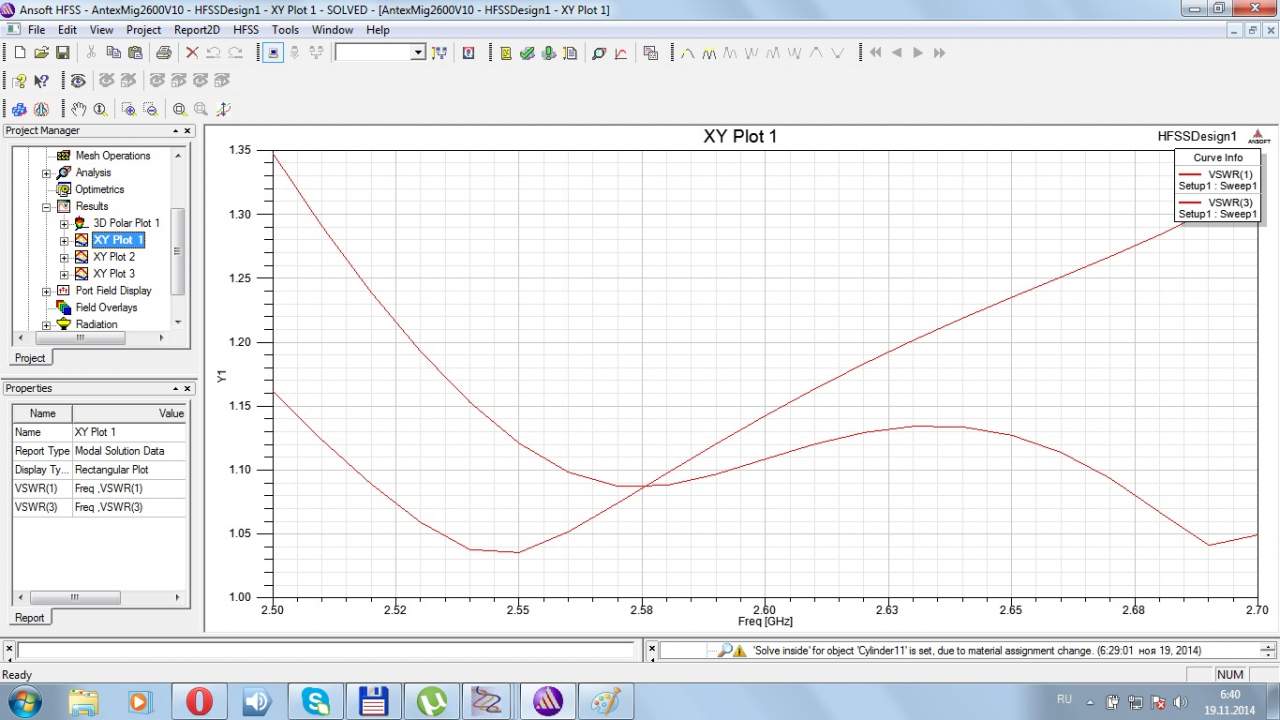Select the Pan hand tool
The width and height of the screenshot is (1280, 720).
tap(79, 109)
